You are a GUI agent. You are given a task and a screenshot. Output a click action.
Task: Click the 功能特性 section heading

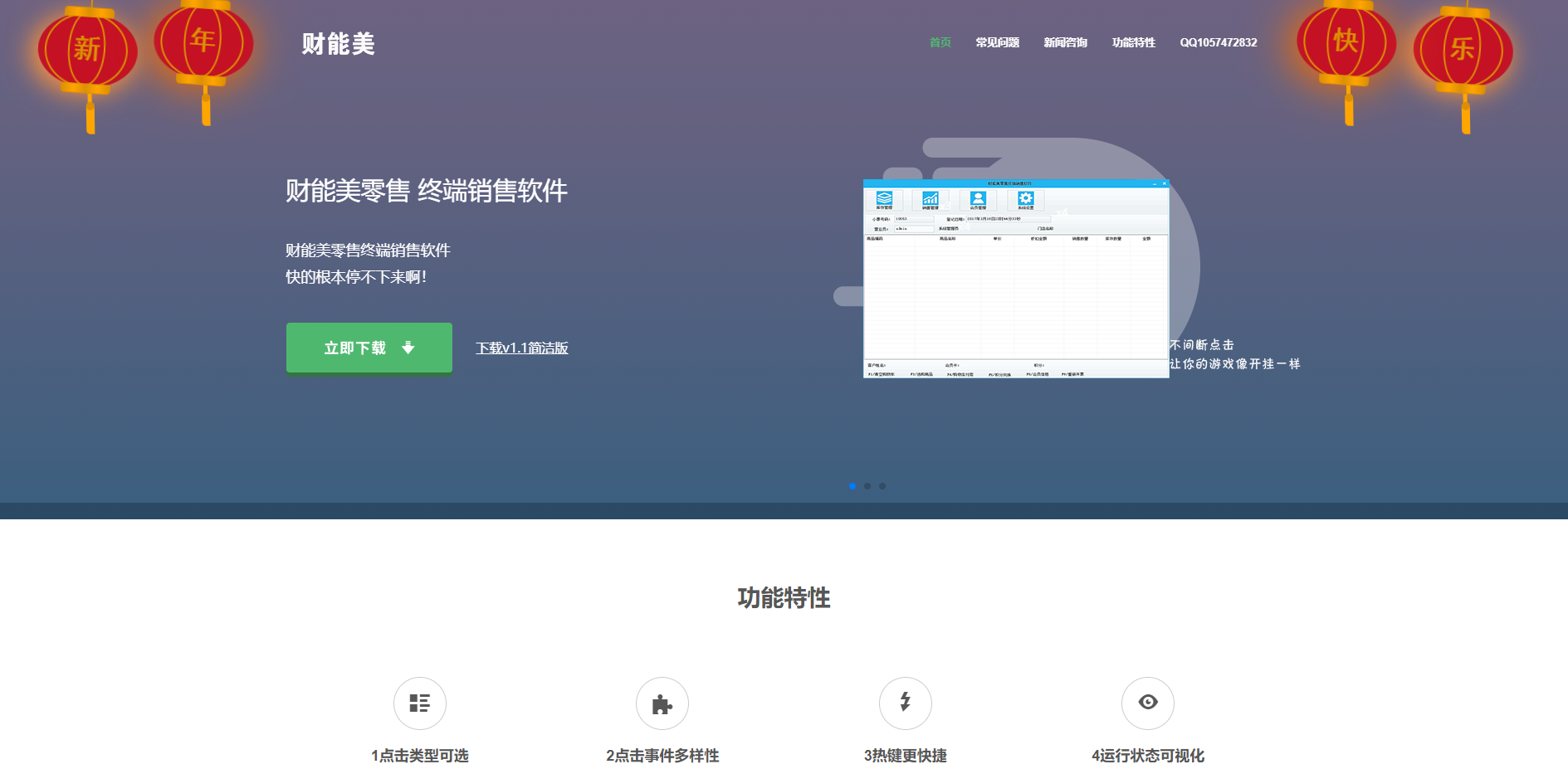784,598
